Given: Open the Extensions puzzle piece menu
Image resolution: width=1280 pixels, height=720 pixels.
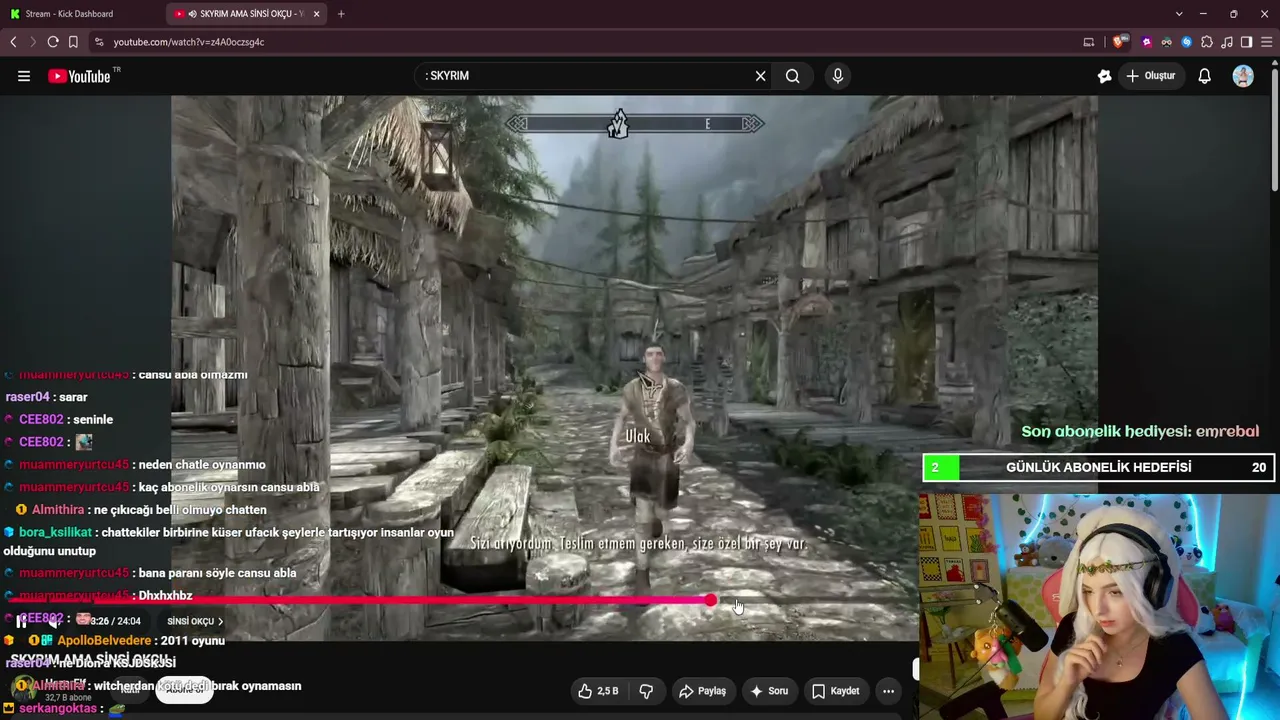Looking at the screenshot, I should tap(1207, 42).
